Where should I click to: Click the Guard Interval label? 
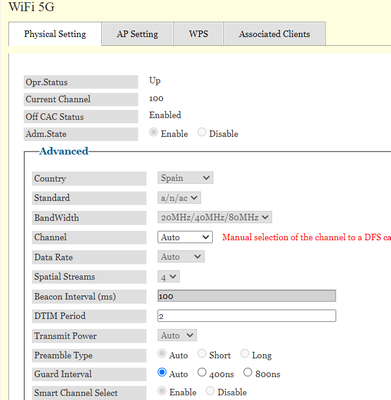(89, 374)
